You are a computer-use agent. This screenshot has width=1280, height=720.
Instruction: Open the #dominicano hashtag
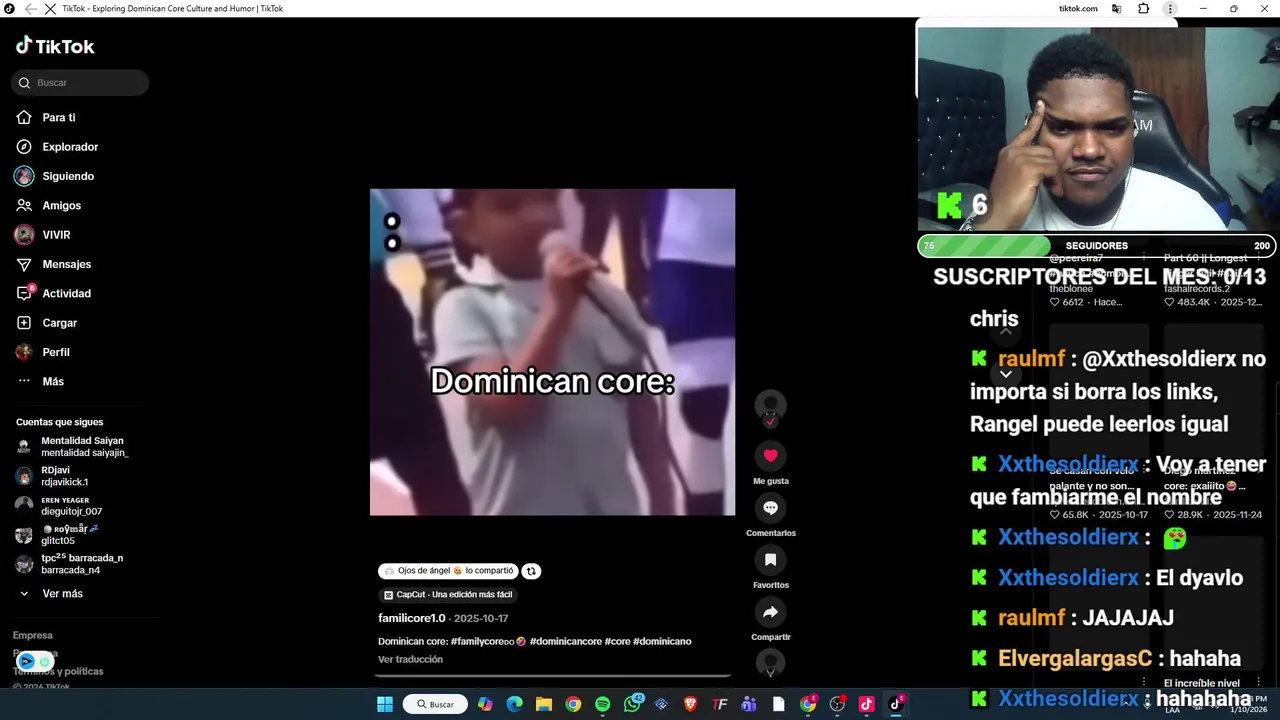click(x=662, y=641)
